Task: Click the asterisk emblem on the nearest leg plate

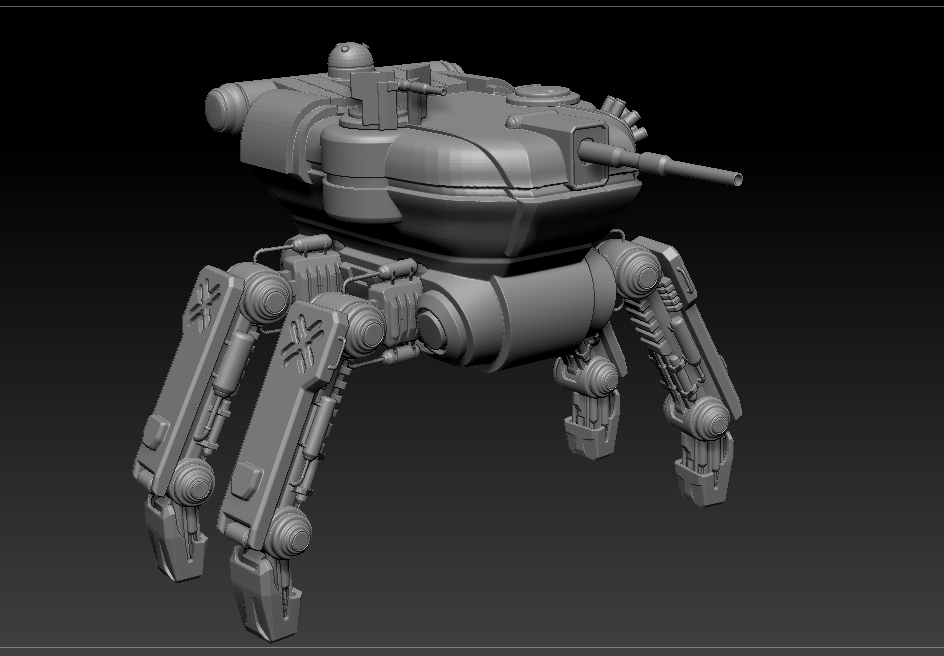Action: (303, 346)
